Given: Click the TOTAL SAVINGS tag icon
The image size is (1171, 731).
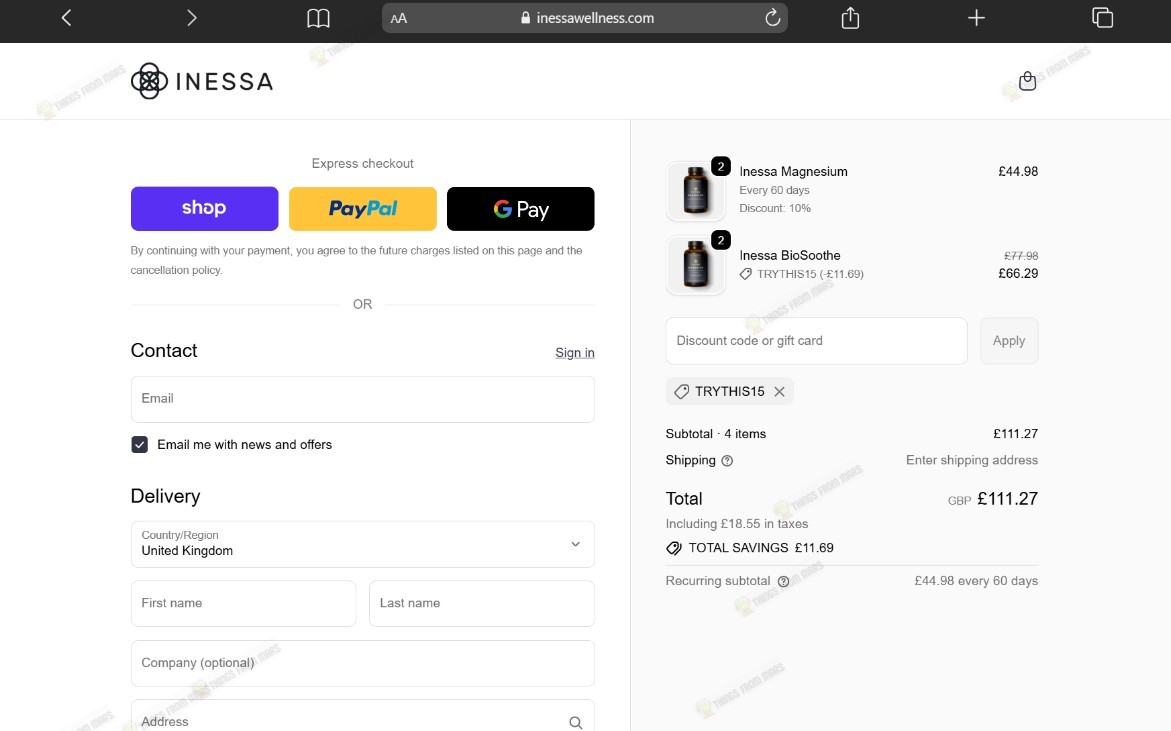Looking at the screenshot, I should coord(674,548).
